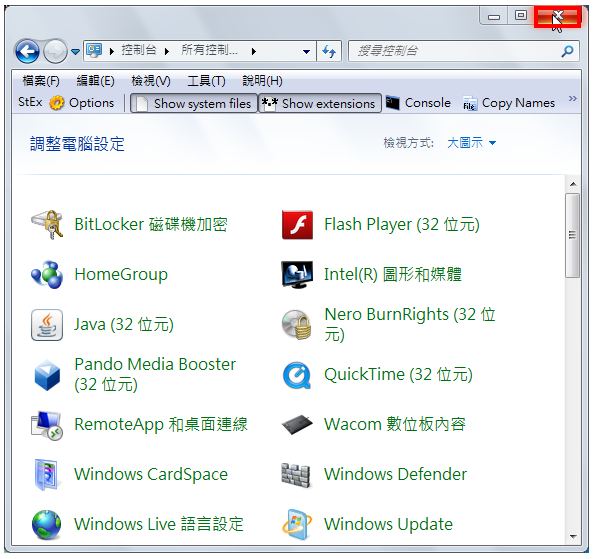This screenshot has width=604, height=559.
Task: Open the QuickTime blue Q icon
Action: pyautogui.click(x=297, y=375)
